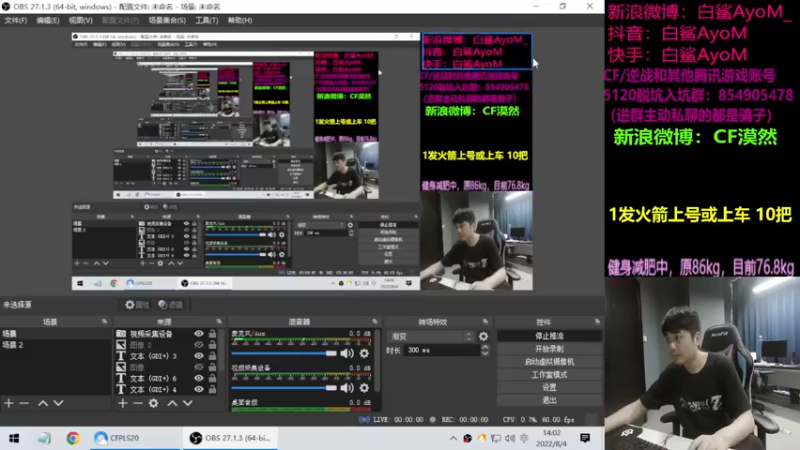Move scene up in 场景 panel
800x450 pixels.
click(x=43, y=403)
